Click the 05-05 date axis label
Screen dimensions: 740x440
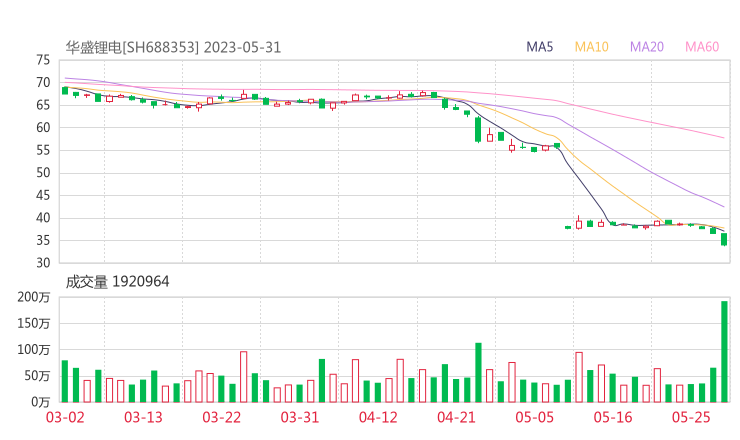(535, 417)
